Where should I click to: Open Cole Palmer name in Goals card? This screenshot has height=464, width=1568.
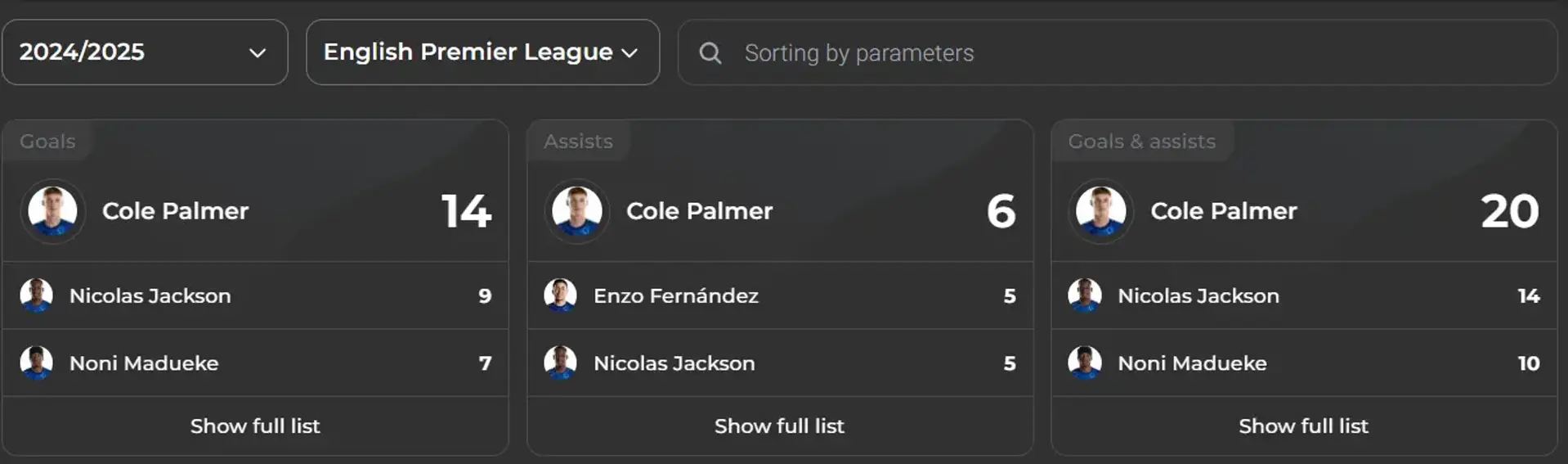point(175,211)
